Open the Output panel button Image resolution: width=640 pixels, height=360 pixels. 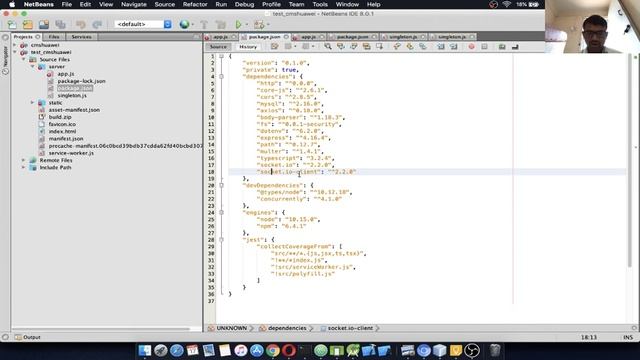point(28,337)
